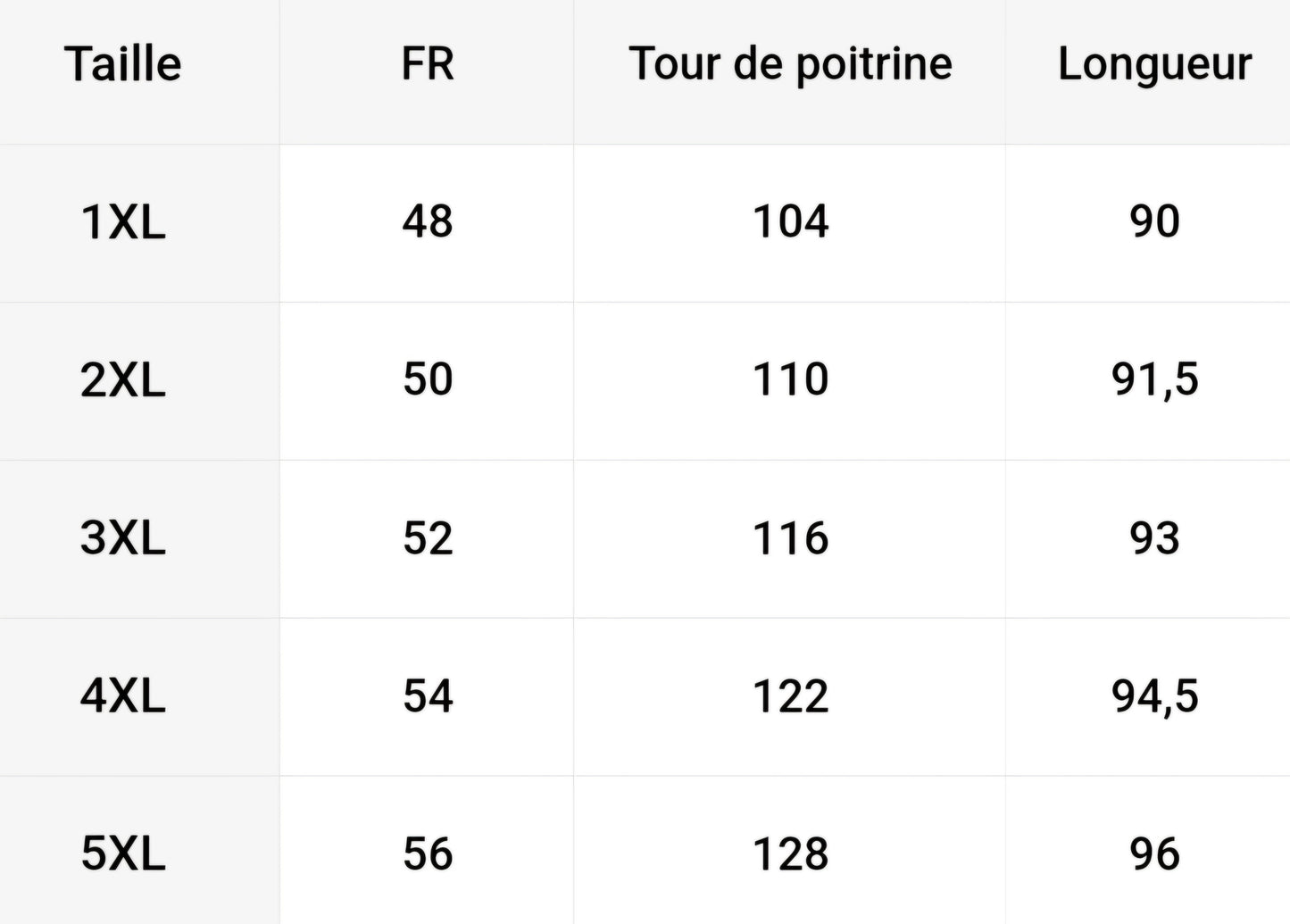The image size is (1290, 924).
Task: Click chest measurement value 104
Action: point(790,221)
